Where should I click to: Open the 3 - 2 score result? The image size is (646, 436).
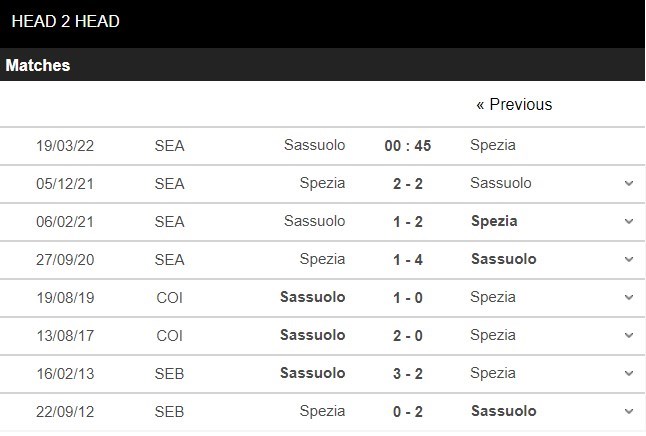(x=407, y=373)
